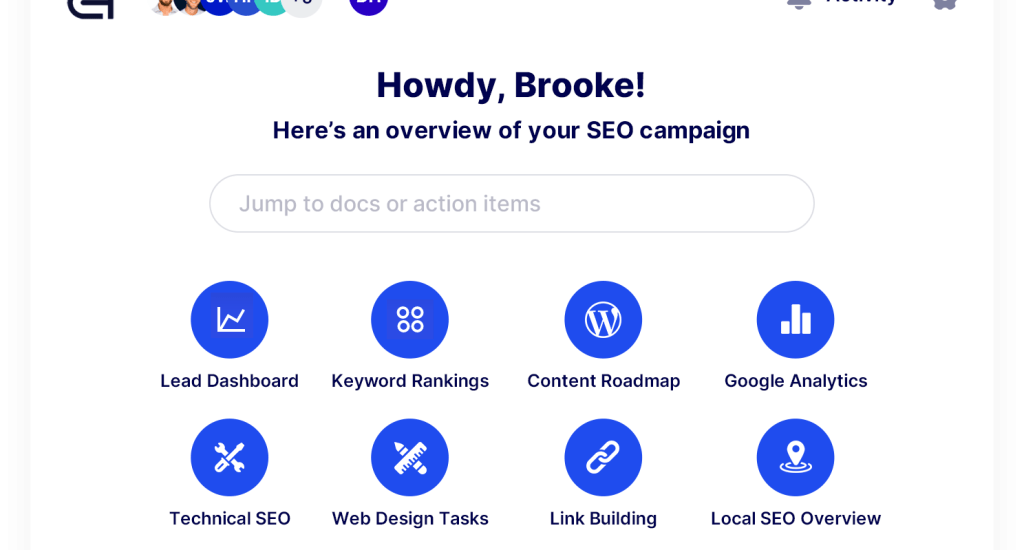1024x550 pixels.
Task: Click the Google Analytics text label
Action: click(796, 381)
